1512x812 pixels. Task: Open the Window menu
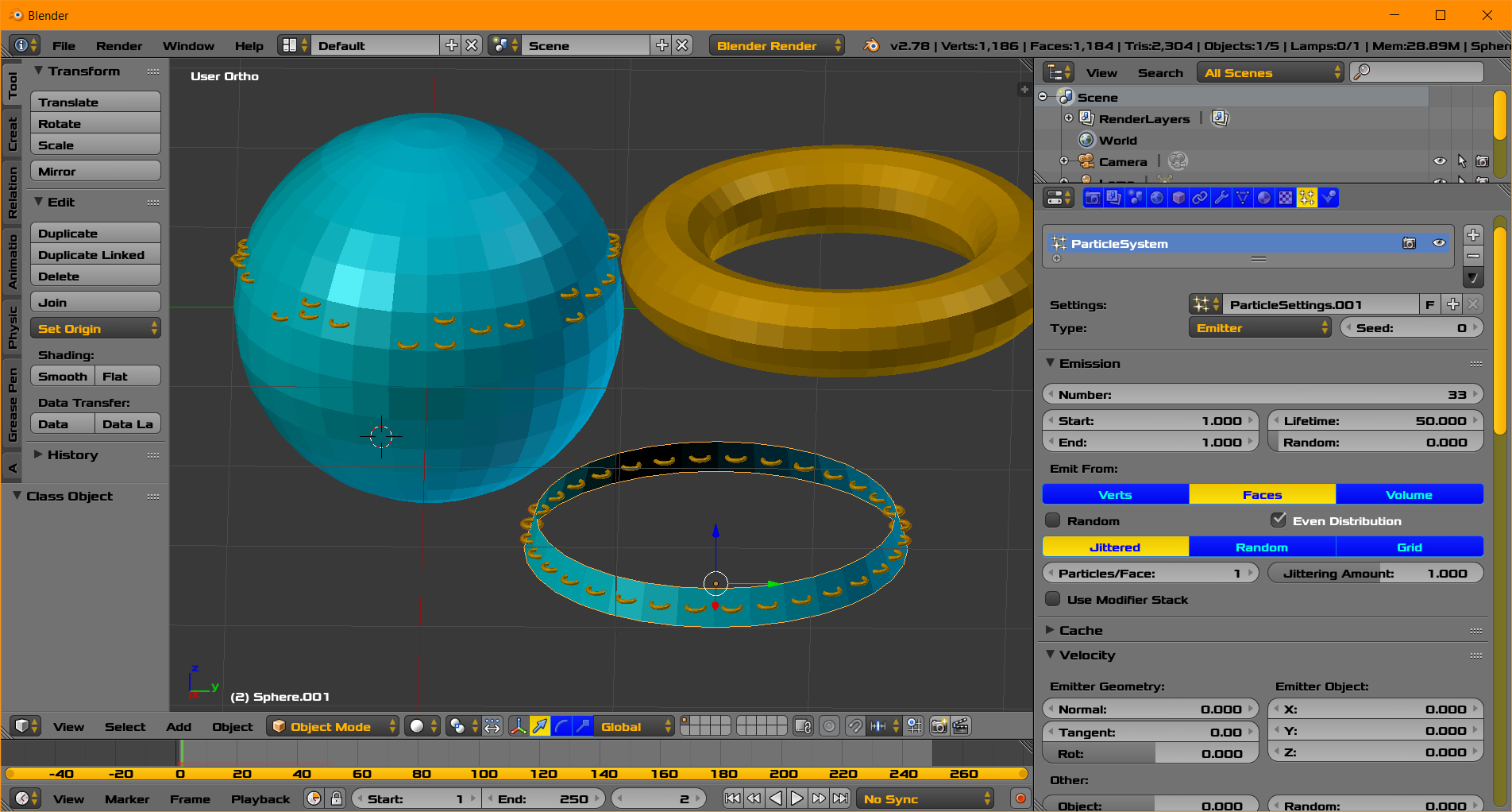point(188,45)
